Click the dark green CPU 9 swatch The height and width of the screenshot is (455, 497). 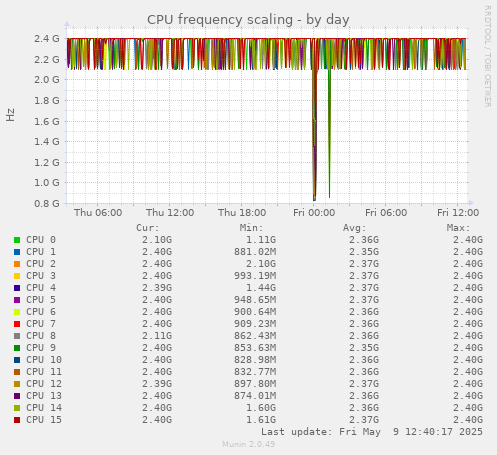pyautogui.click(x=17, y=348)
